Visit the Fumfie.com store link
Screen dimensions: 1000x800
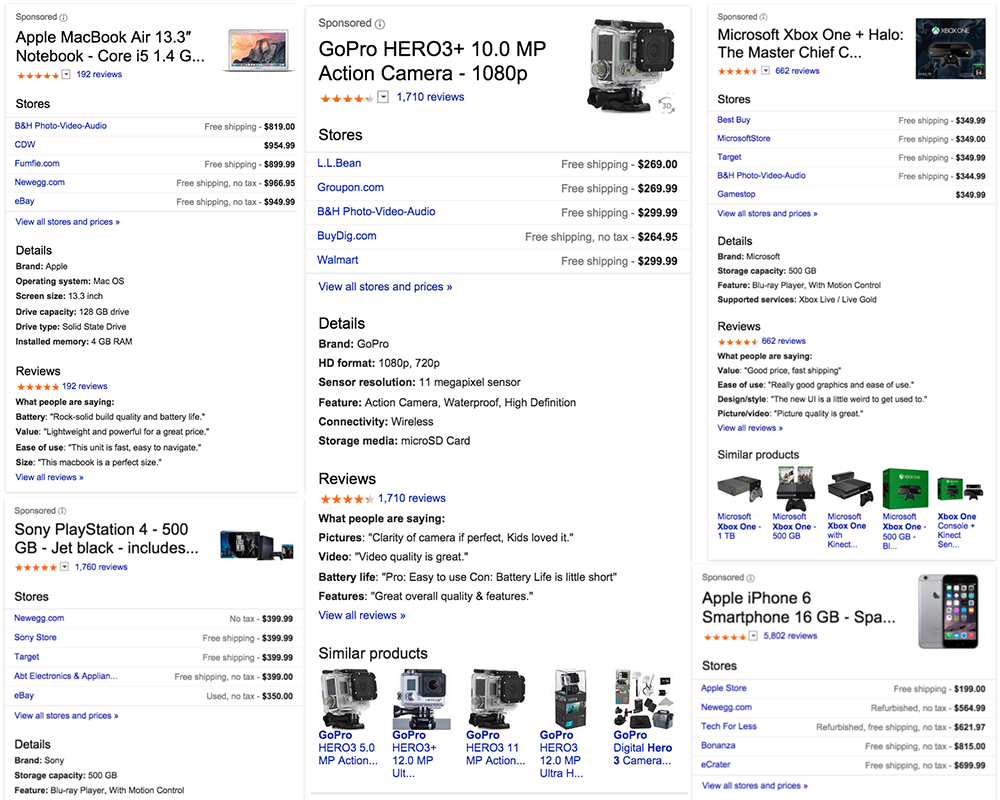[37, 163]
